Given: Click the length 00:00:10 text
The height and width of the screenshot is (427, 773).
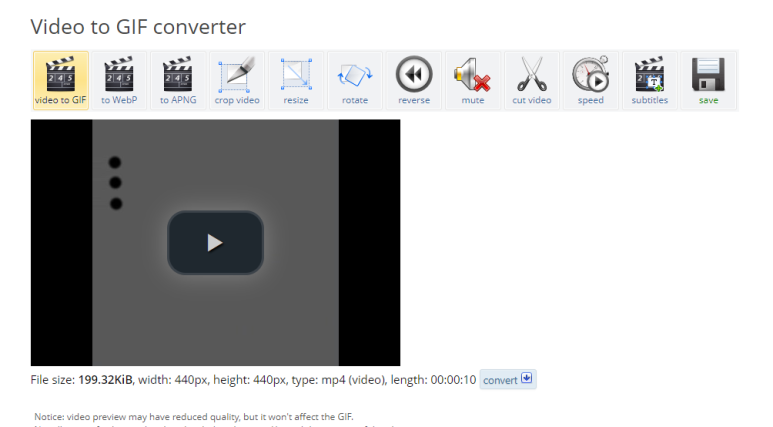Looking at the screenshot, I should click(433, 380).
